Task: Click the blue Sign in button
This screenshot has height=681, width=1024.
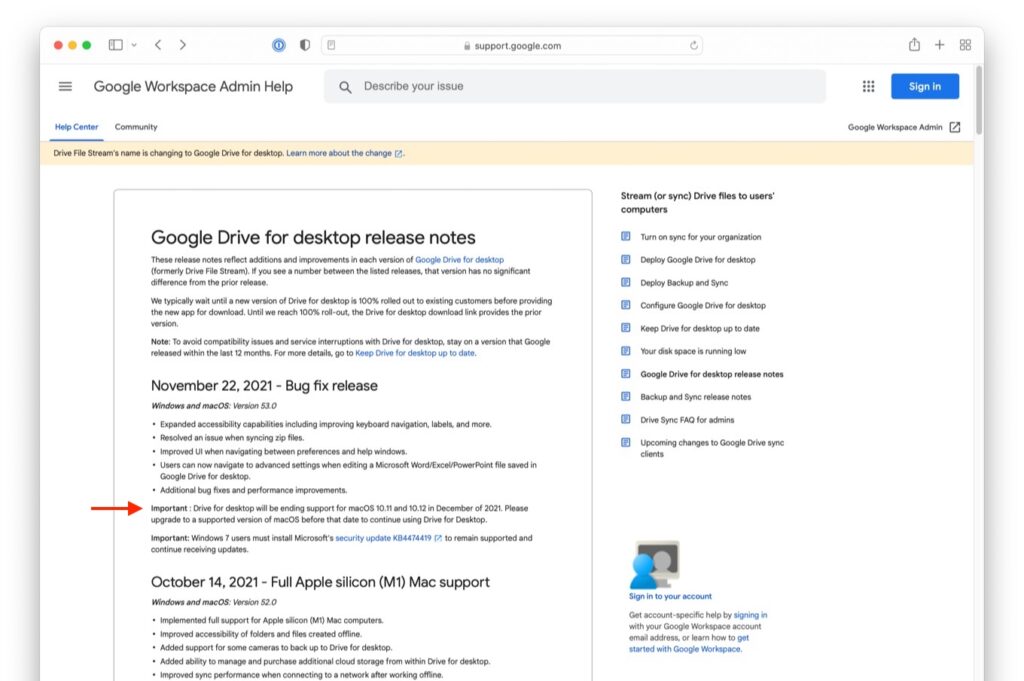Action: point(924,86)
